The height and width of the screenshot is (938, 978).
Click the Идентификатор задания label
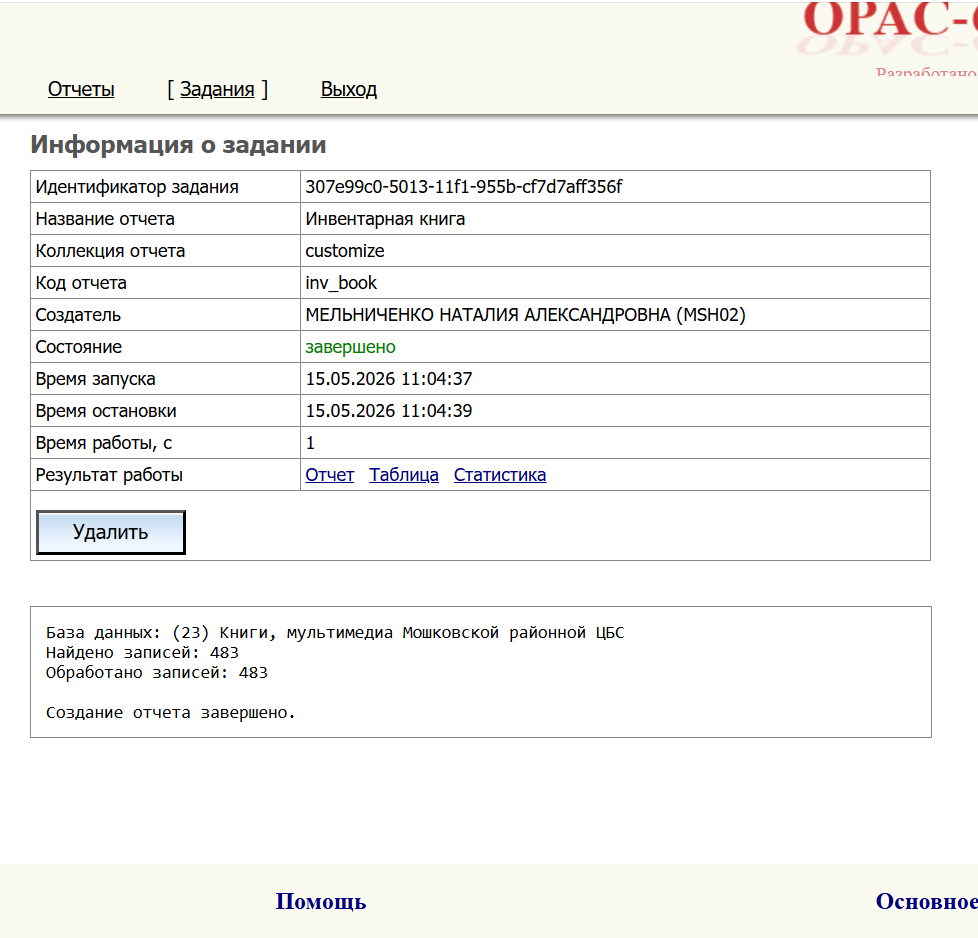tap(137, 186)
